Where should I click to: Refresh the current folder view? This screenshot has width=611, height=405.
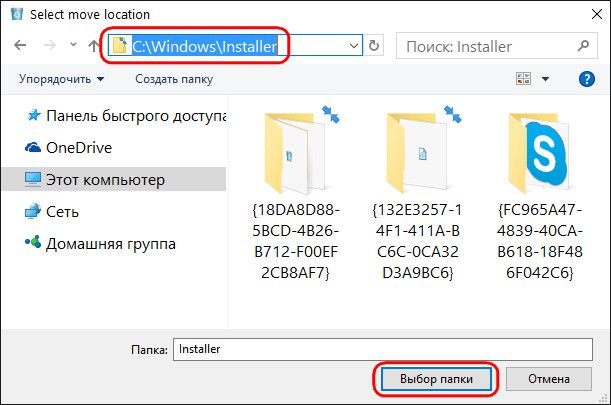[374, 46]
